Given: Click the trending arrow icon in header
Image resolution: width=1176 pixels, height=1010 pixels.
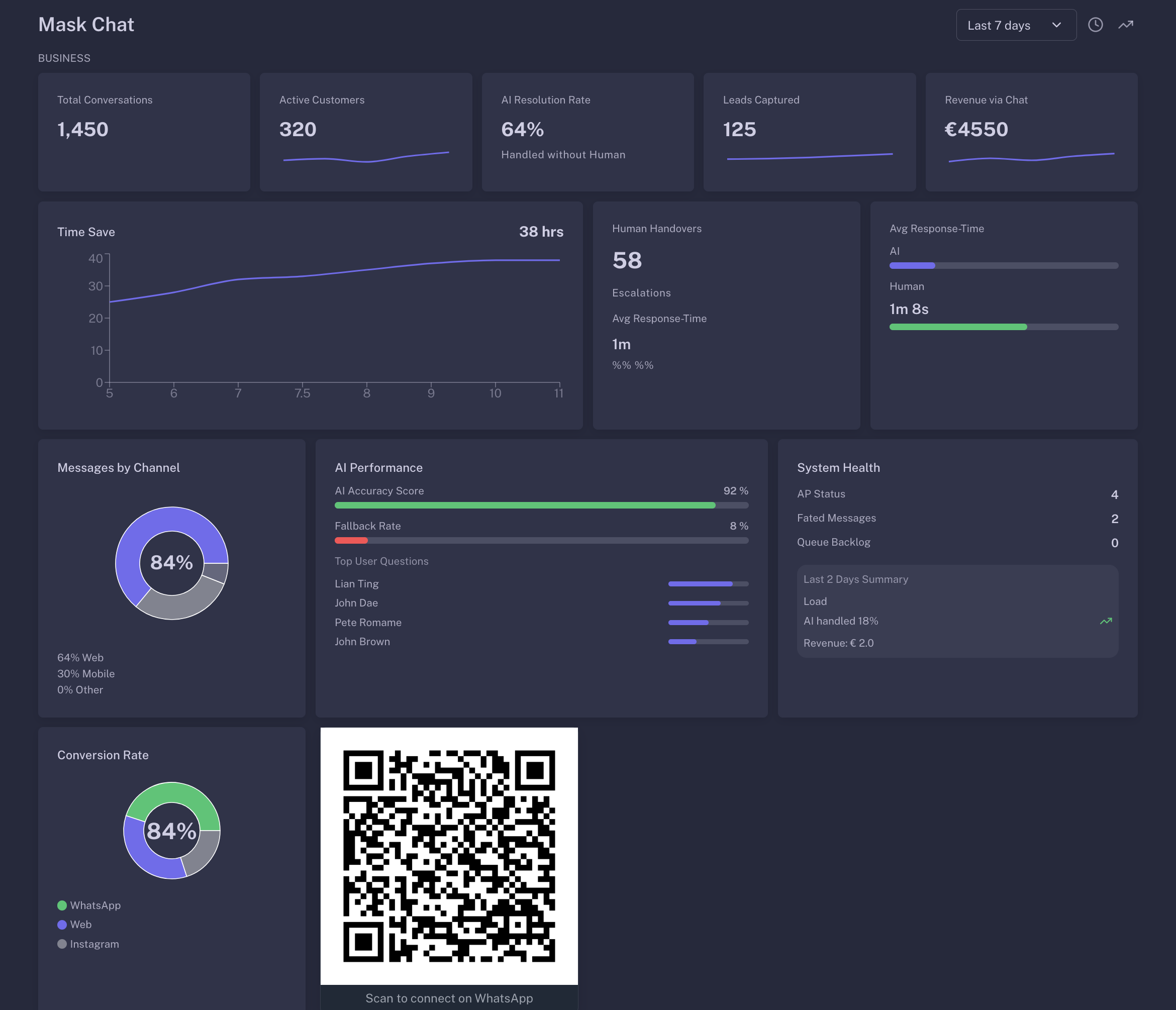Looking at the screenshot, I should (1125, 25).
